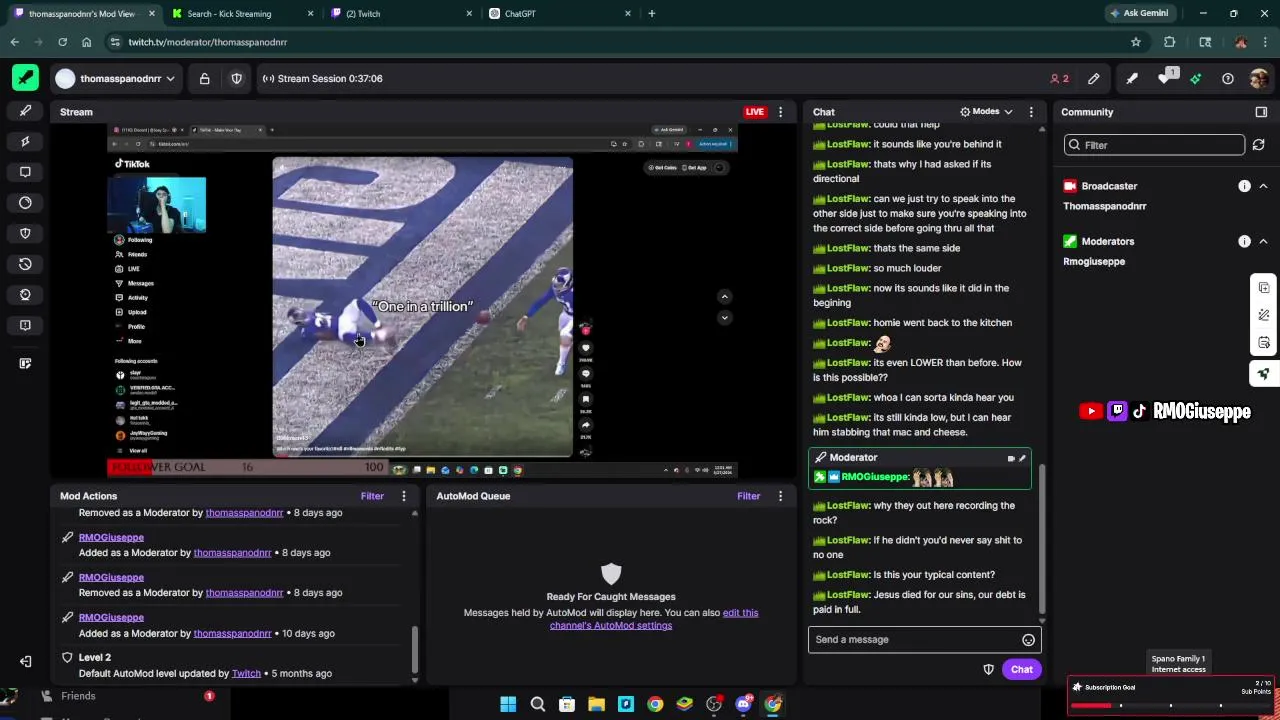Screen dimensions: 1280x720
Task: Click the purple Chat send button
Action: click(1021, 669)
